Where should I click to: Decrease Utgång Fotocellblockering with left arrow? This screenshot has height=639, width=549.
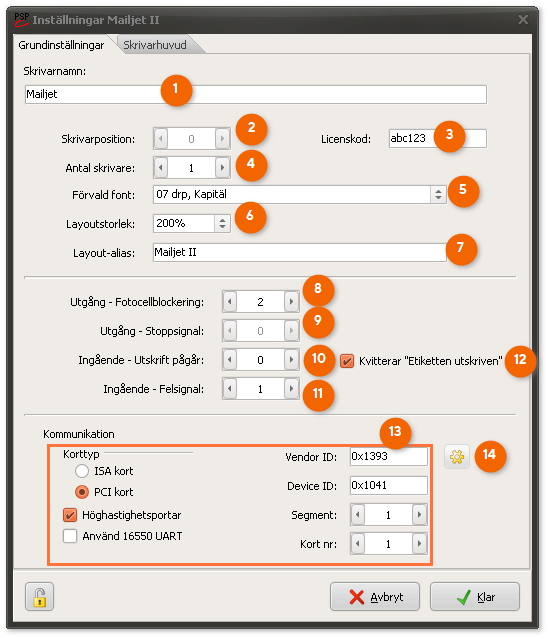230,302
